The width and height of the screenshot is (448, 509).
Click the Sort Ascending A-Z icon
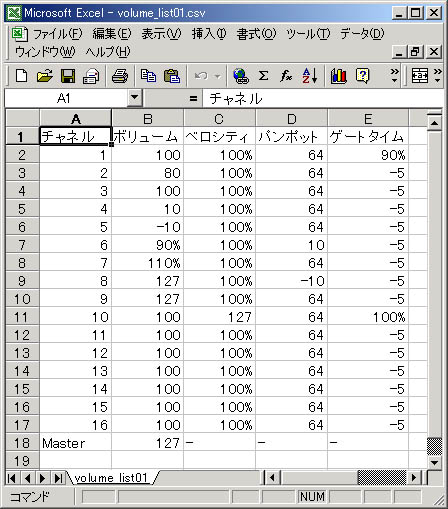(x=310, y=76)
